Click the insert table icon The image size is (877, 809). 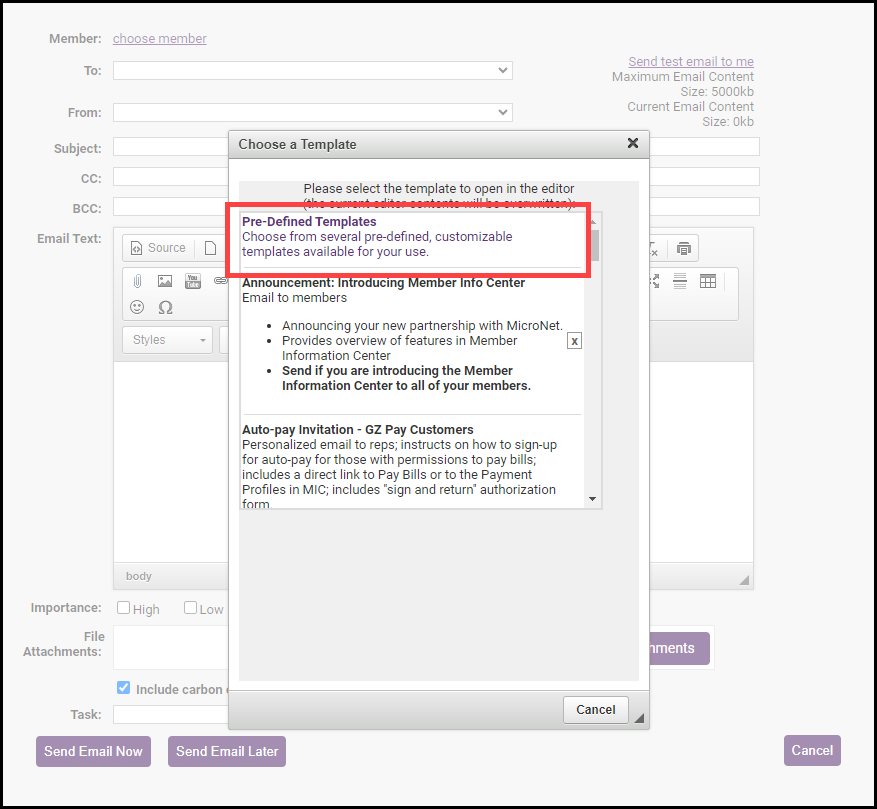pos(708,281)
